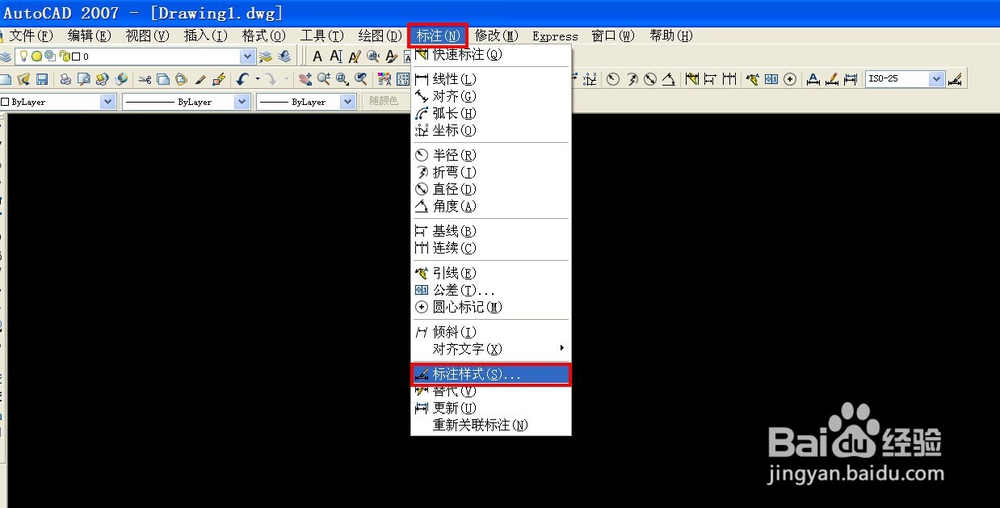
Task: Open the 编辑(E) menu
Action: point(89,36)
